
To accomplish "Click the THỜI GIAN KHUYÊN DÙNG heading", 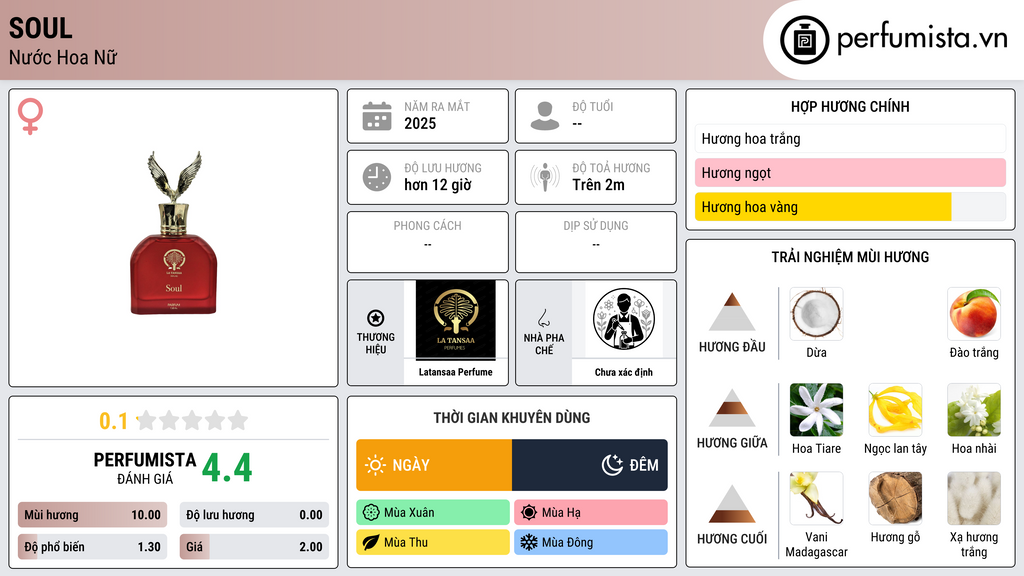I will coord(512,418).
